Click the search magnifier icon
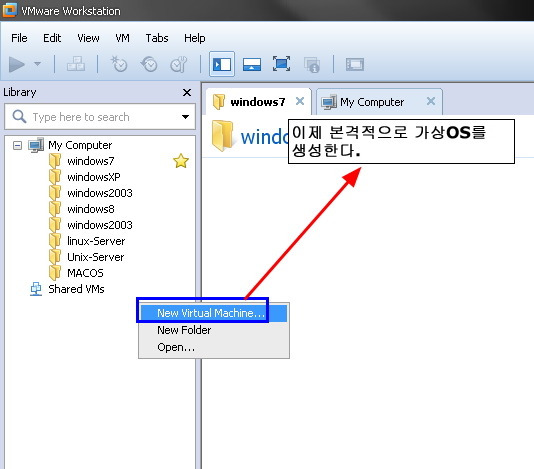The image size is (534, 469). click(19, 117)
